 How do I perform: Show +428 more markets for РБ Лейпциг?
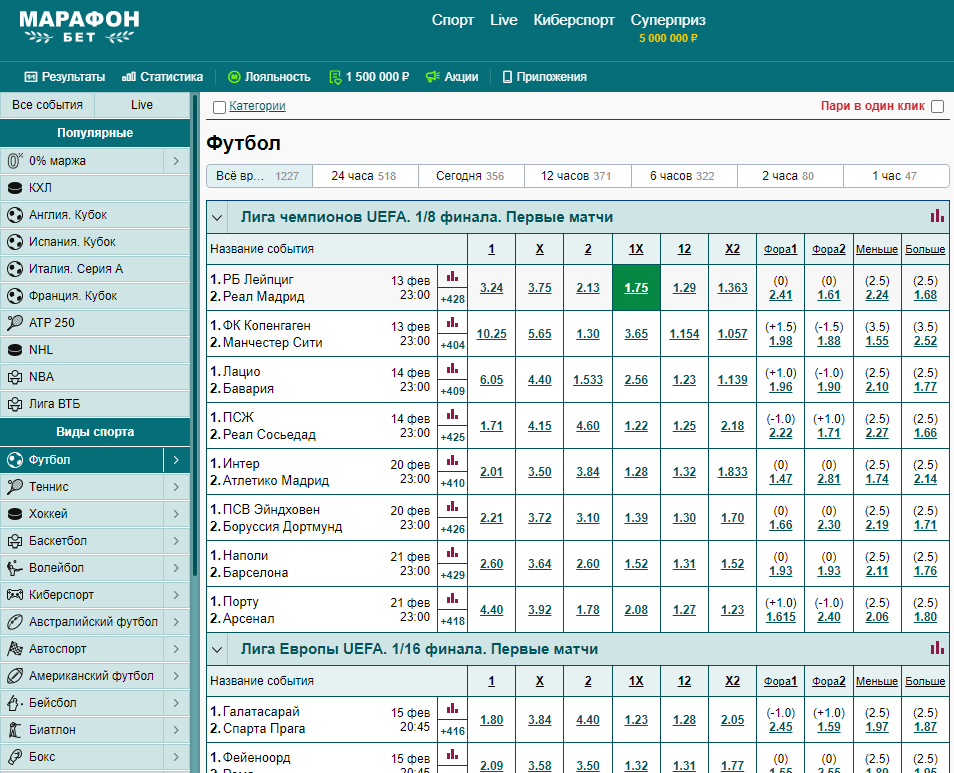(453, 299)
